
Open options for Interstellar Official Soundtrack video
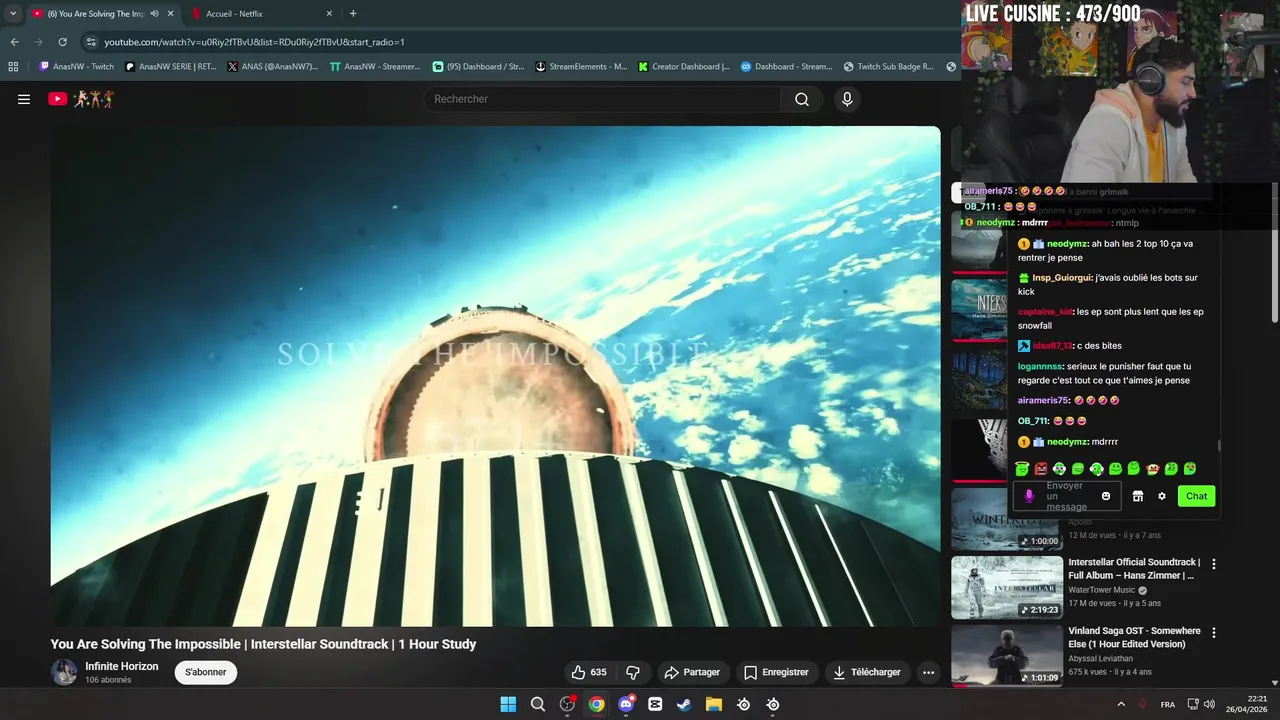click(x=1214, y=564)
